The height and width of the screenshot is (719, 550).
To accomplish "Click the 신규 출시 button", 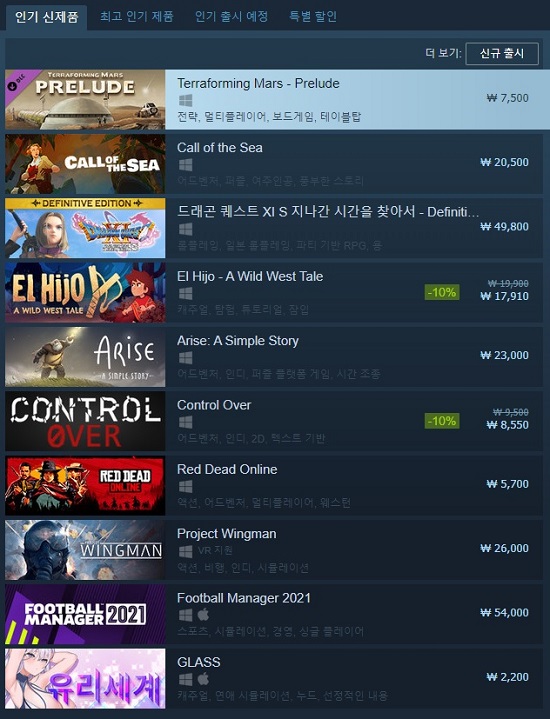I will [x=502, y=54].
